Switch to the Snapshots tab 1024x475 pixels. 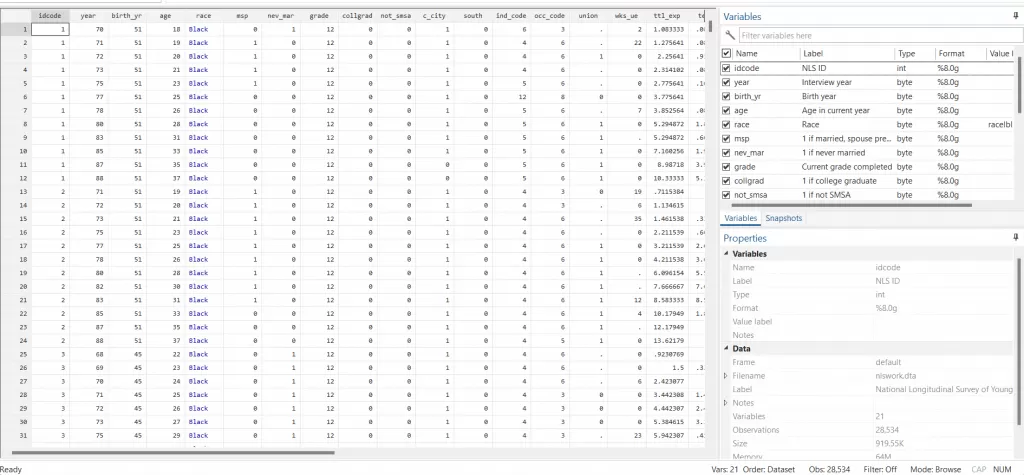click(782, 218)
